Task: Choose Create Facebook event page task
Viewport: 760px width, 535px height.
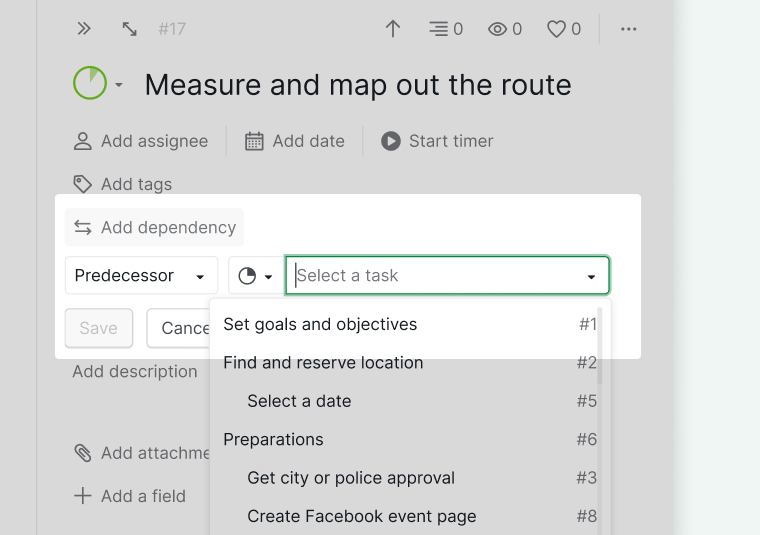Action: click(410, 516)
